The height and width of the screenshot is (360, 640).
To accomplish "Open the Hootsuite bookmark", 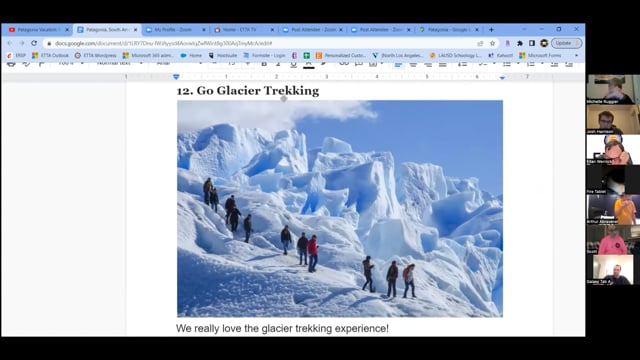I will coord(223,55).
